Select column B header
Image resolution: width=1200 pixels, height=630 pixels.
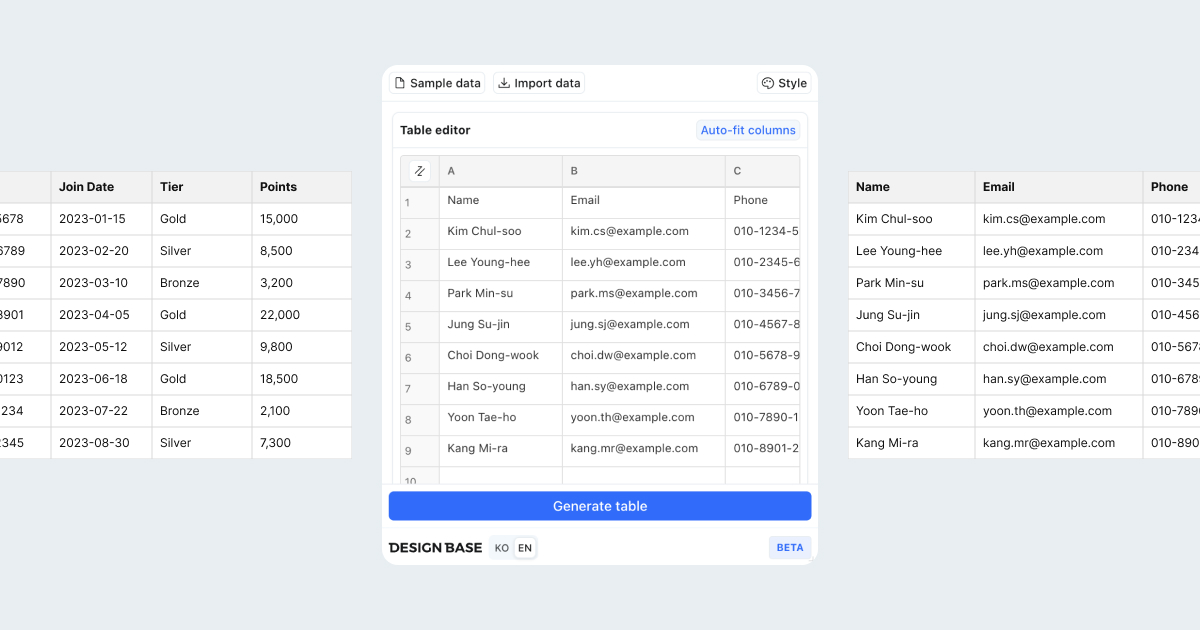pos(643,171)
